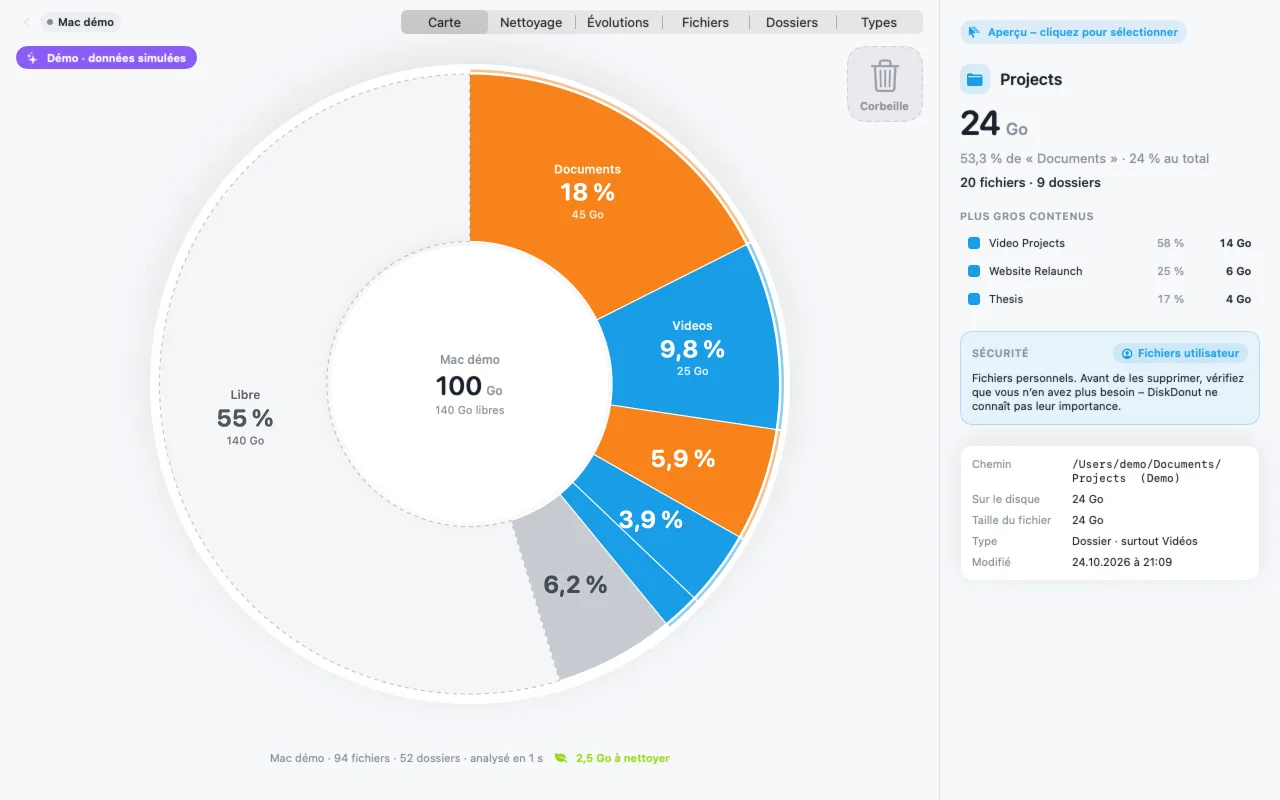Open the Évolutions tab
The height and width of the screenshot is (800, 1280).
(x=618, y=22)
